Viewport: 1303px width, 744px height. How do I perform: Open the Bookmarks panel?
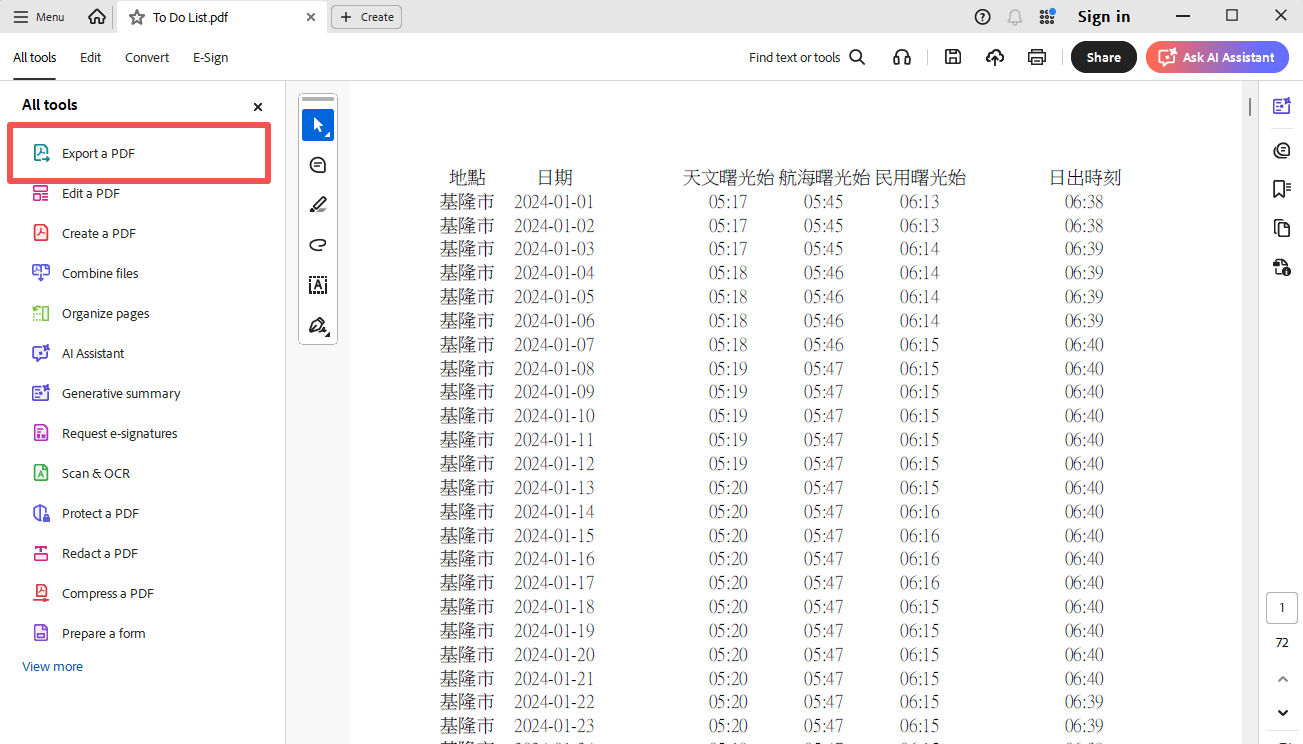click(x=1282, y=188)
